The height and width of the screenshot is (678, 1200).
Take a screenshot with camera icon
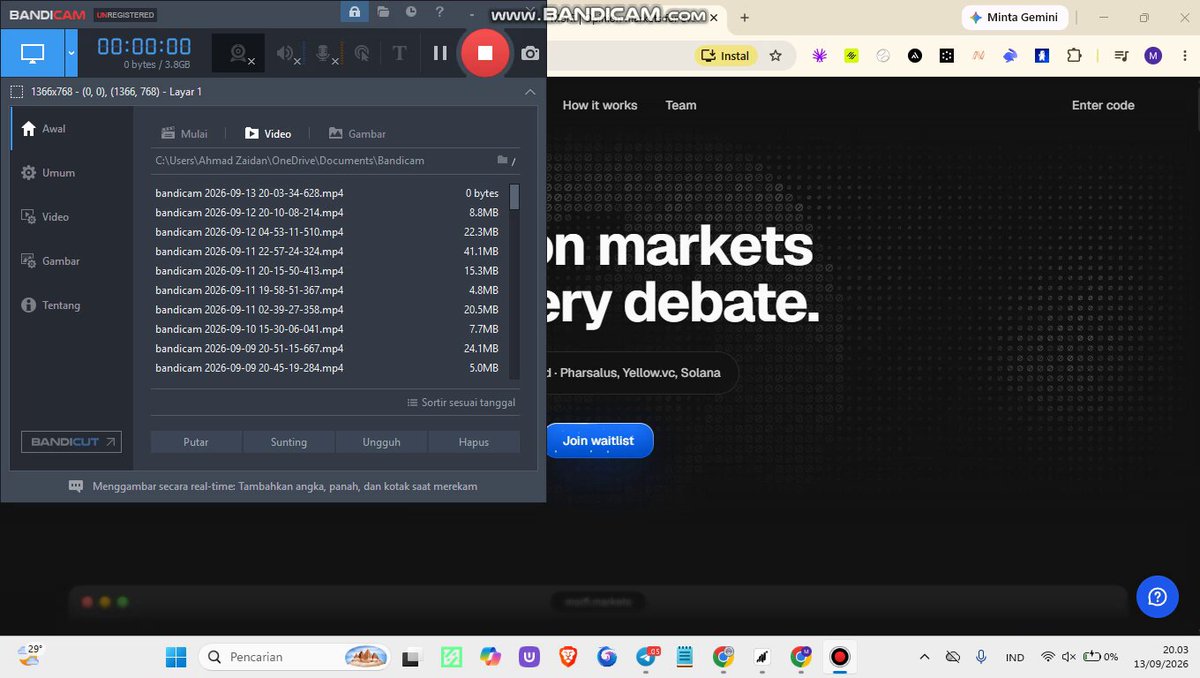coord(530,53)
